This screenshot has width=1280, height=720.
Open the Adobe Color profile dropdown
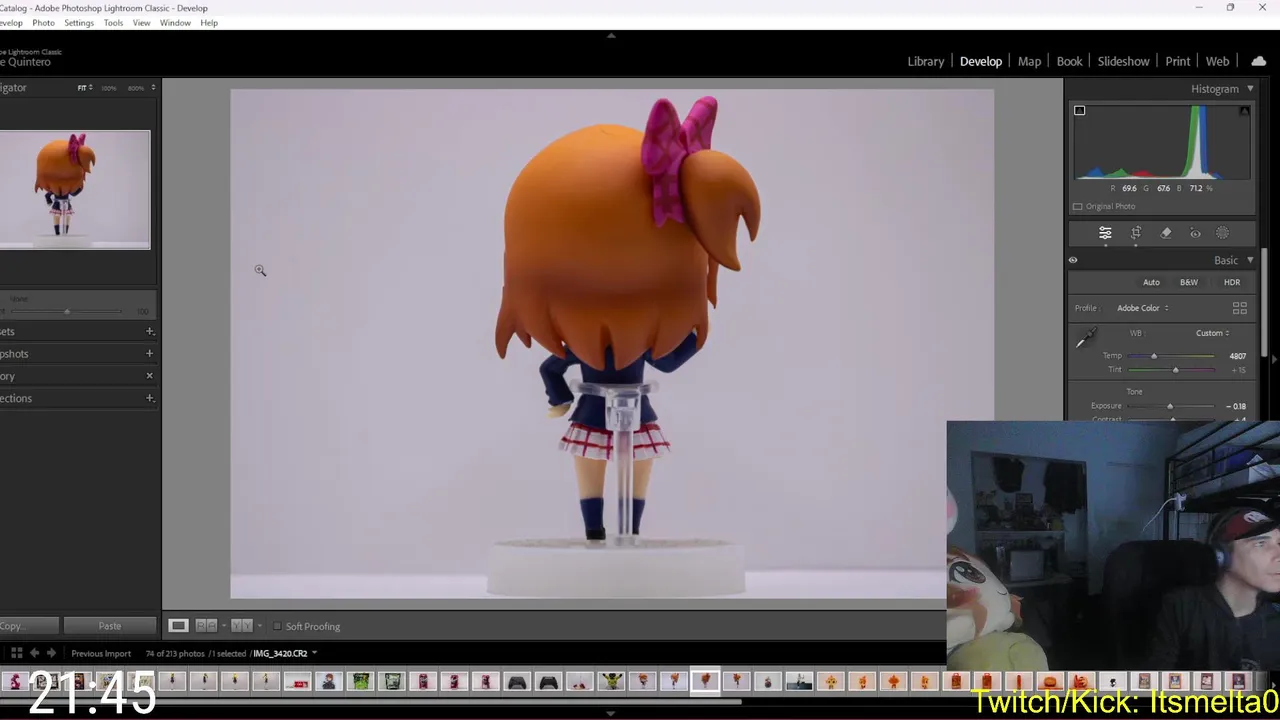coord(1143,308)
